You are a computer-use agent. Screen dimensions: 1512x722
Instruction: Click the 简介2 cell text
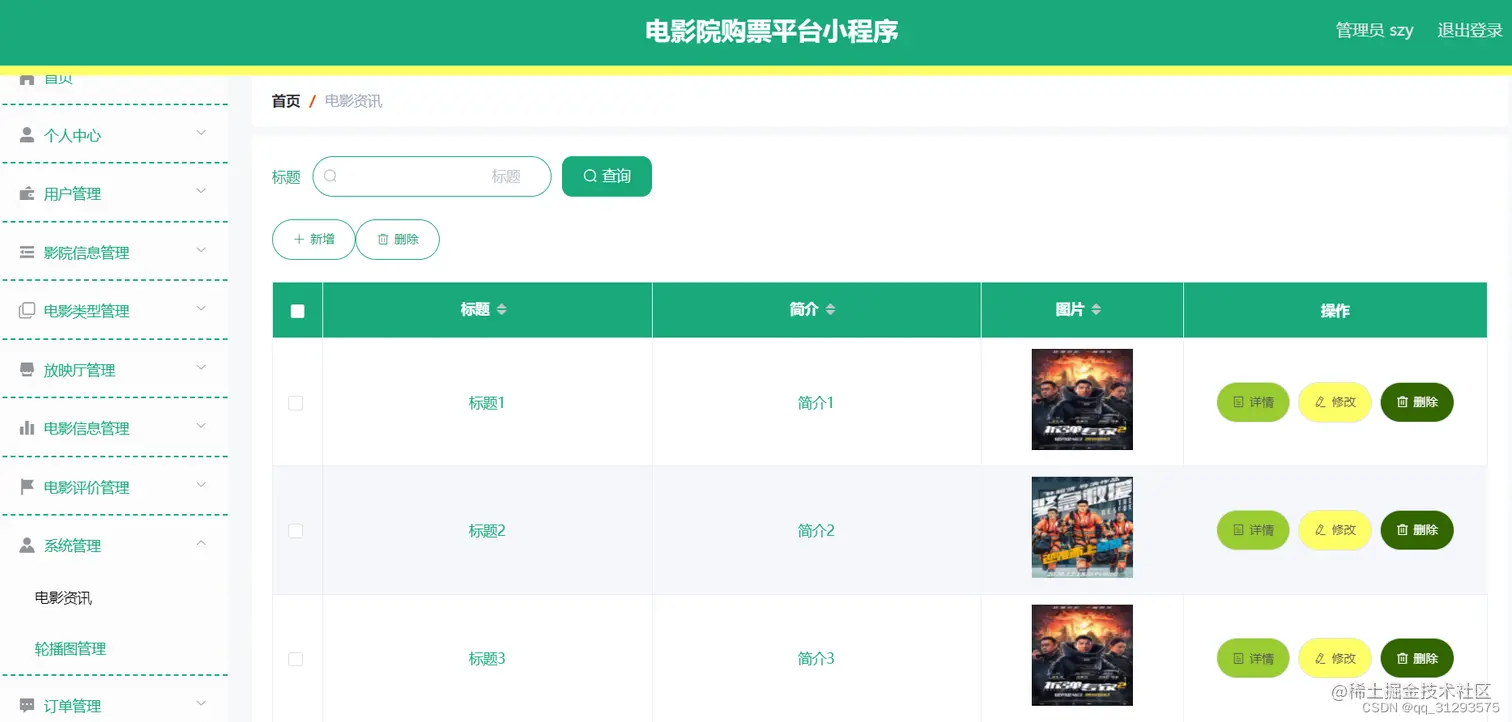[816, 531]
